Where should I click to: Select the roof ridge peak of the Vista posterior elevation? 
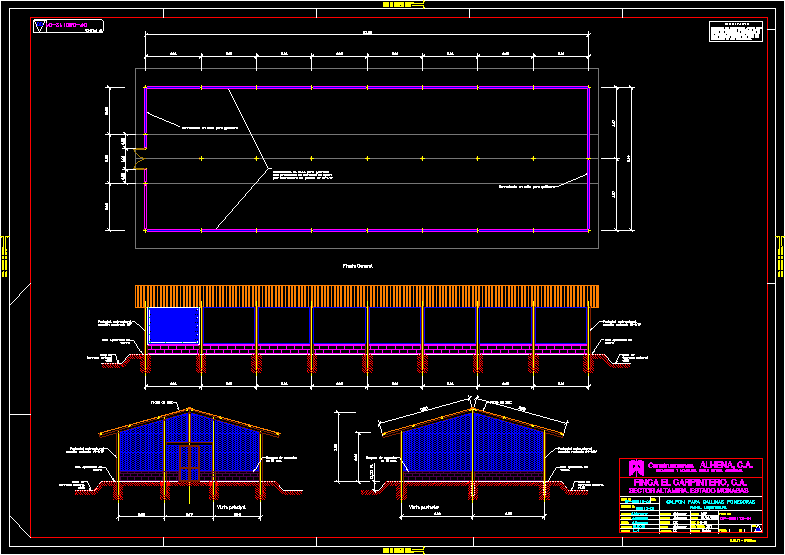[473, 408]
